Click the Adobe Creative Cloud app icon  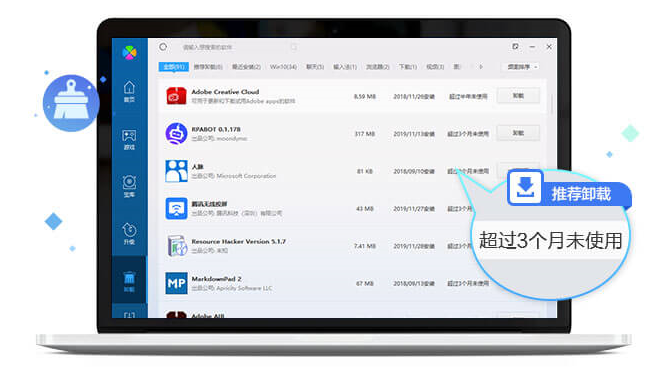point(176,96)
